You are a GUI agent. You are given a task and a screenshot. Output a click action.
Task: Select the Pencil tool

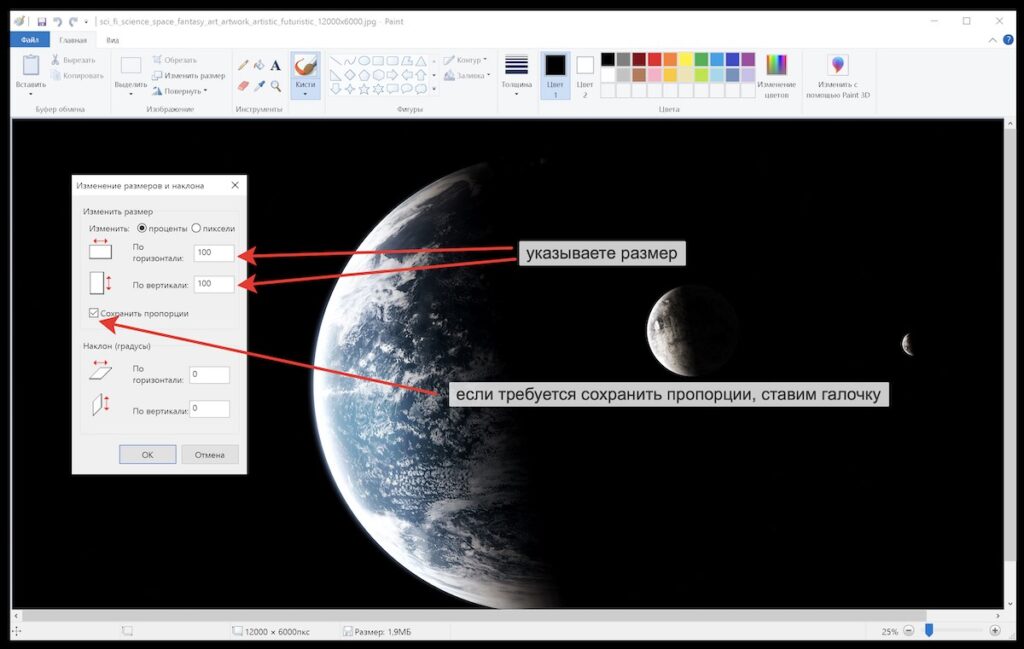tap(243, 65)
